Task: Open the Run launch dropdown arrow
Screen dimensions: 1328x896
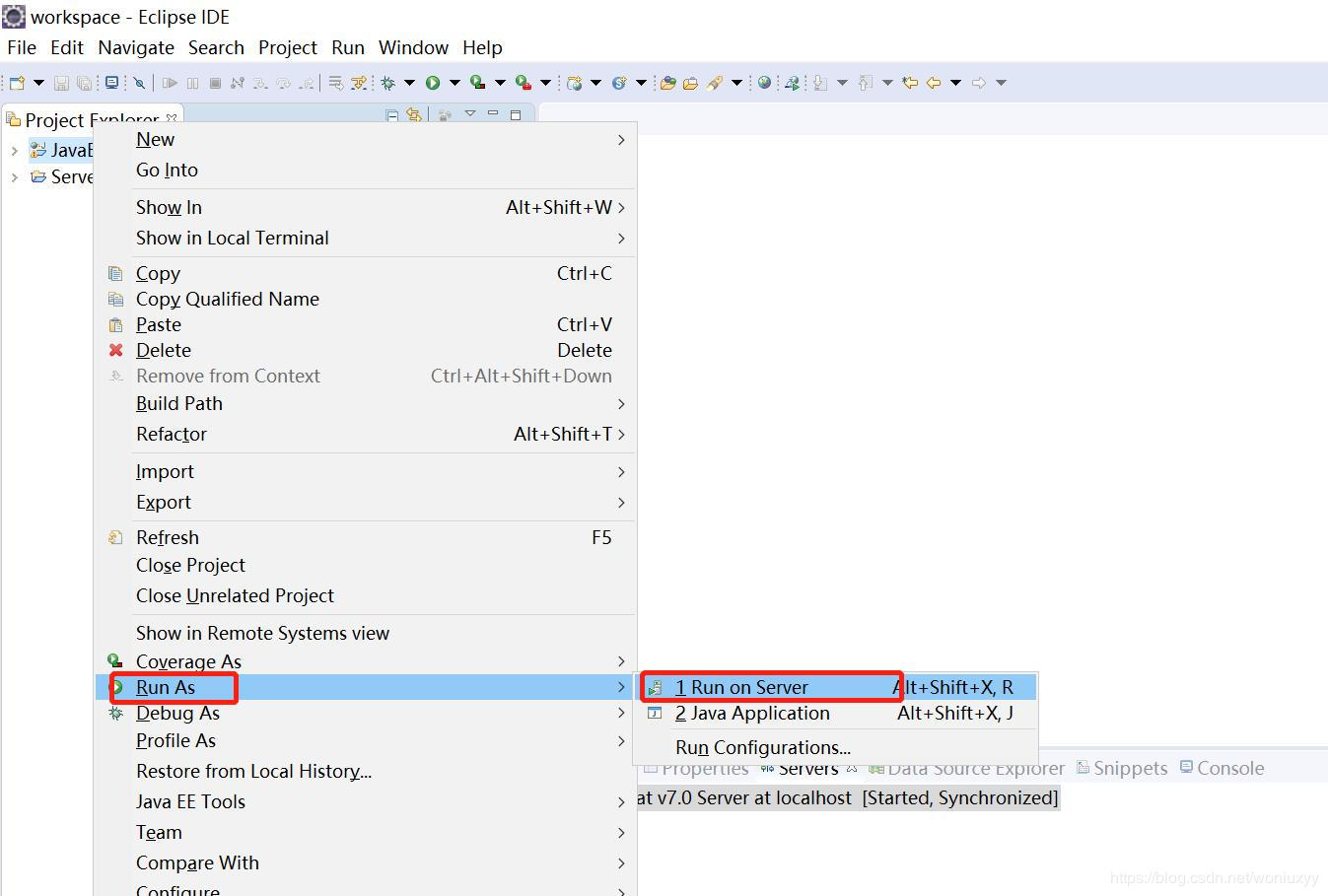Action: 454,83
